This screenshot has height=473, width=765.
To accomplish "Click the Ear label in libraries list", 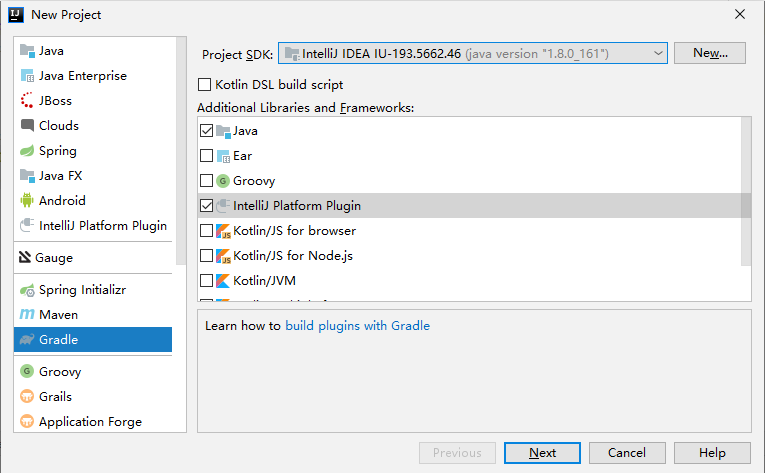I will tap(242, 156).
